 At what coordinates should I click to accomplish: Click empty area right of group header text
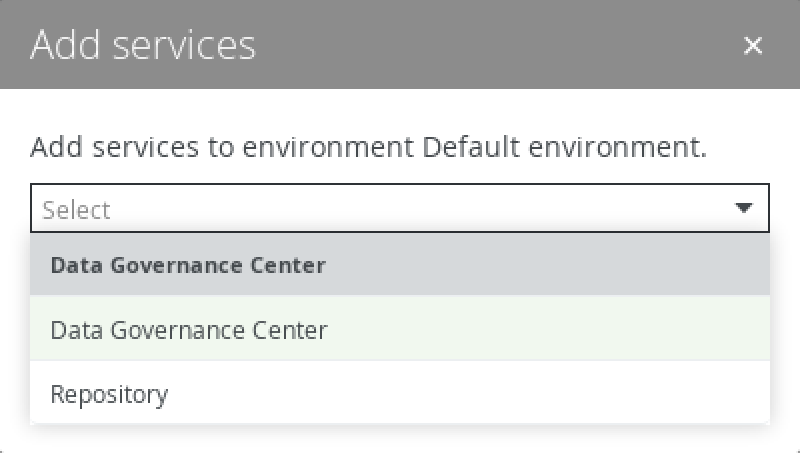550,265
